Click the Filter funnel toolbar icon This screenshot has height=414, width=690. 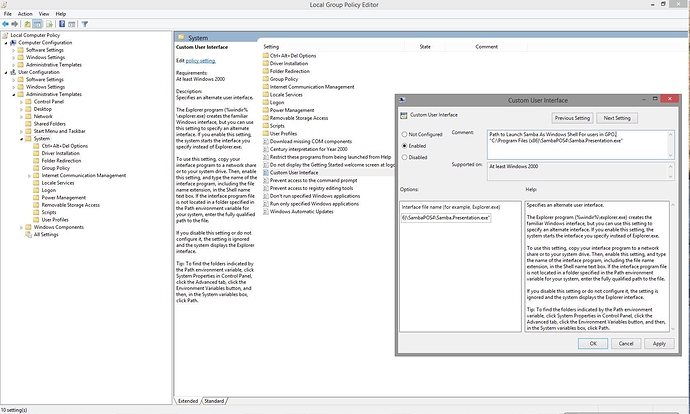[84, 24]
